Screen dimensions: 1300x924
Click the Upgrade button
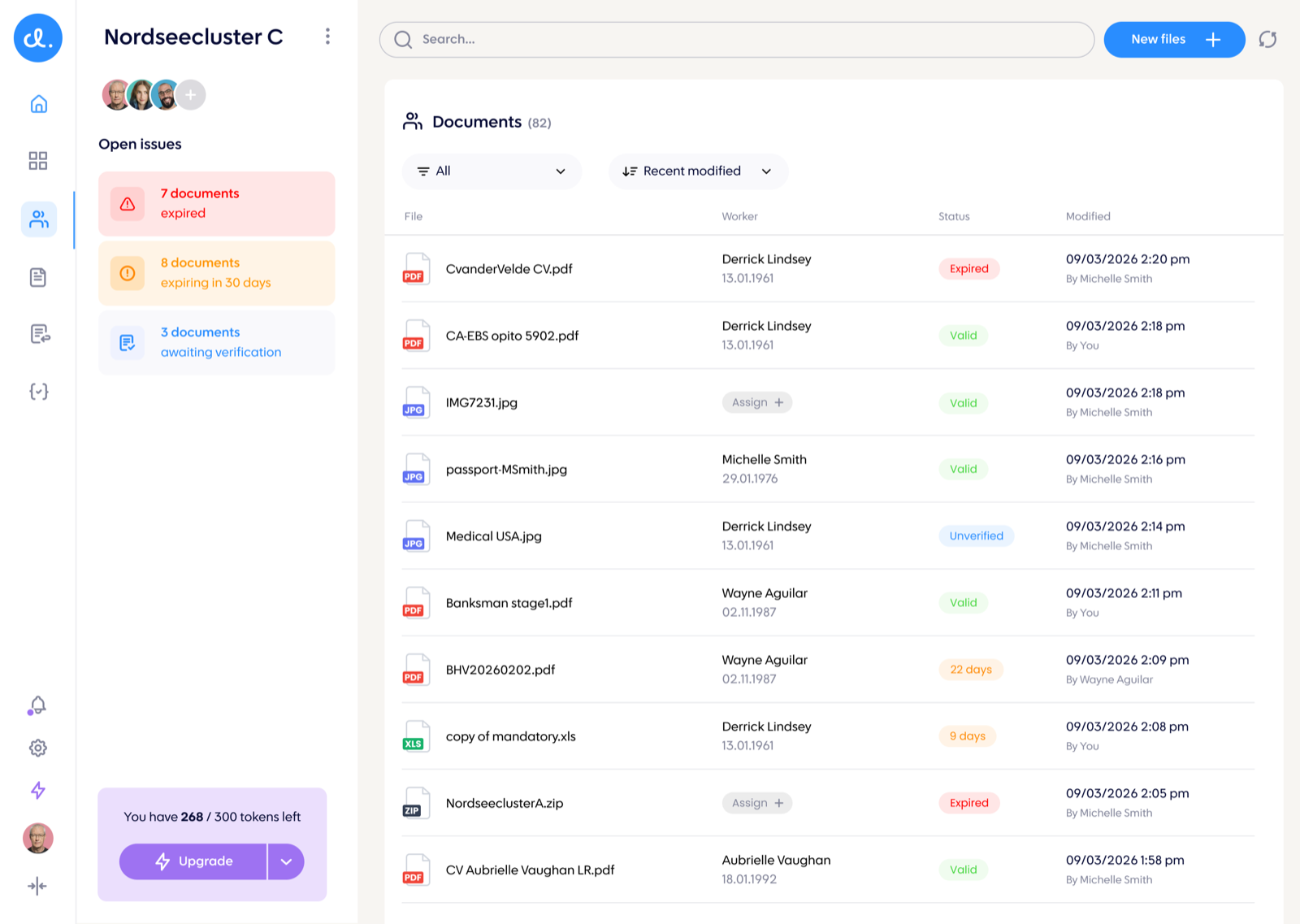coord(193,861)
